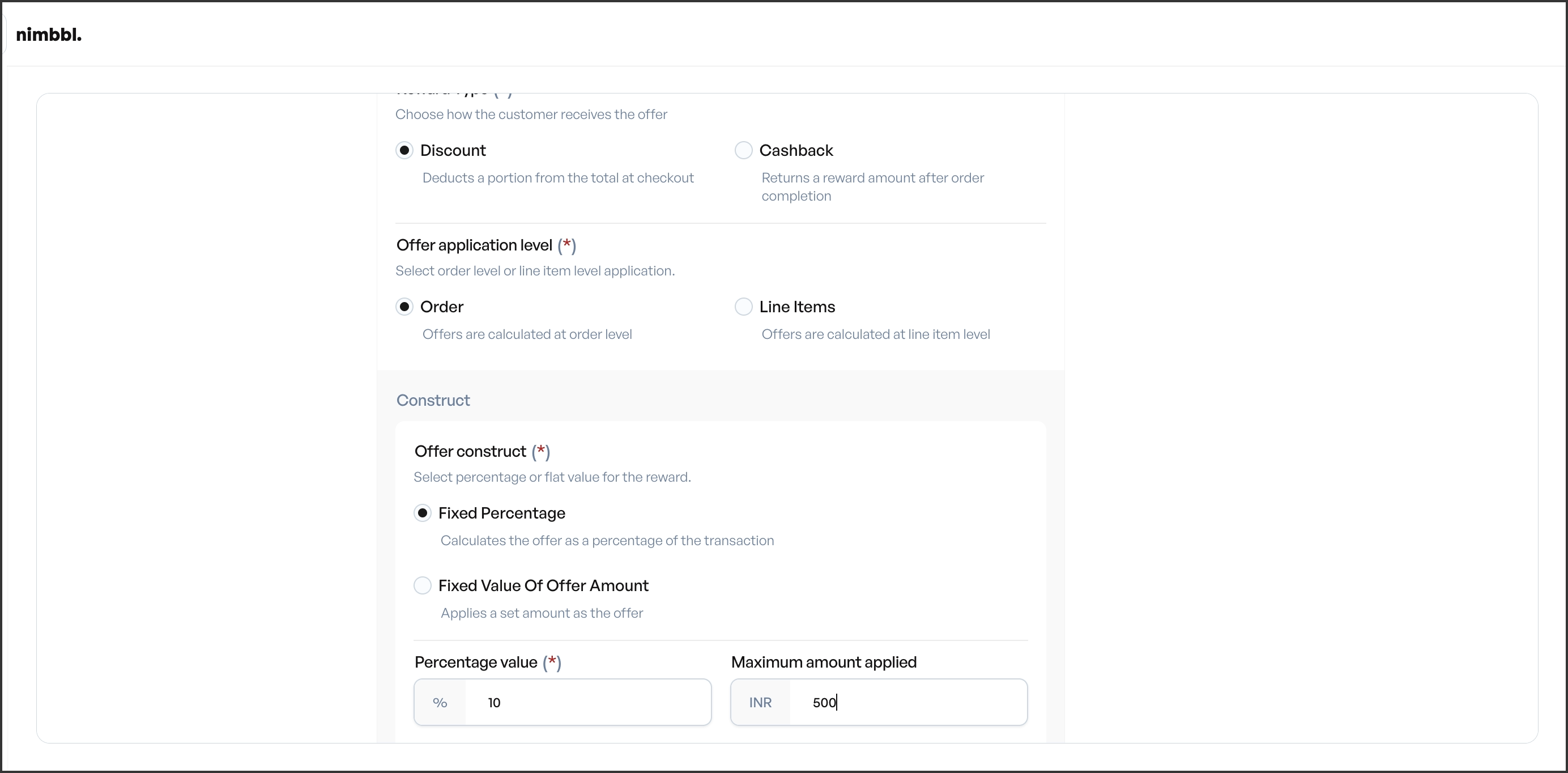Click the Construct section header

click(x=433, y=400)
